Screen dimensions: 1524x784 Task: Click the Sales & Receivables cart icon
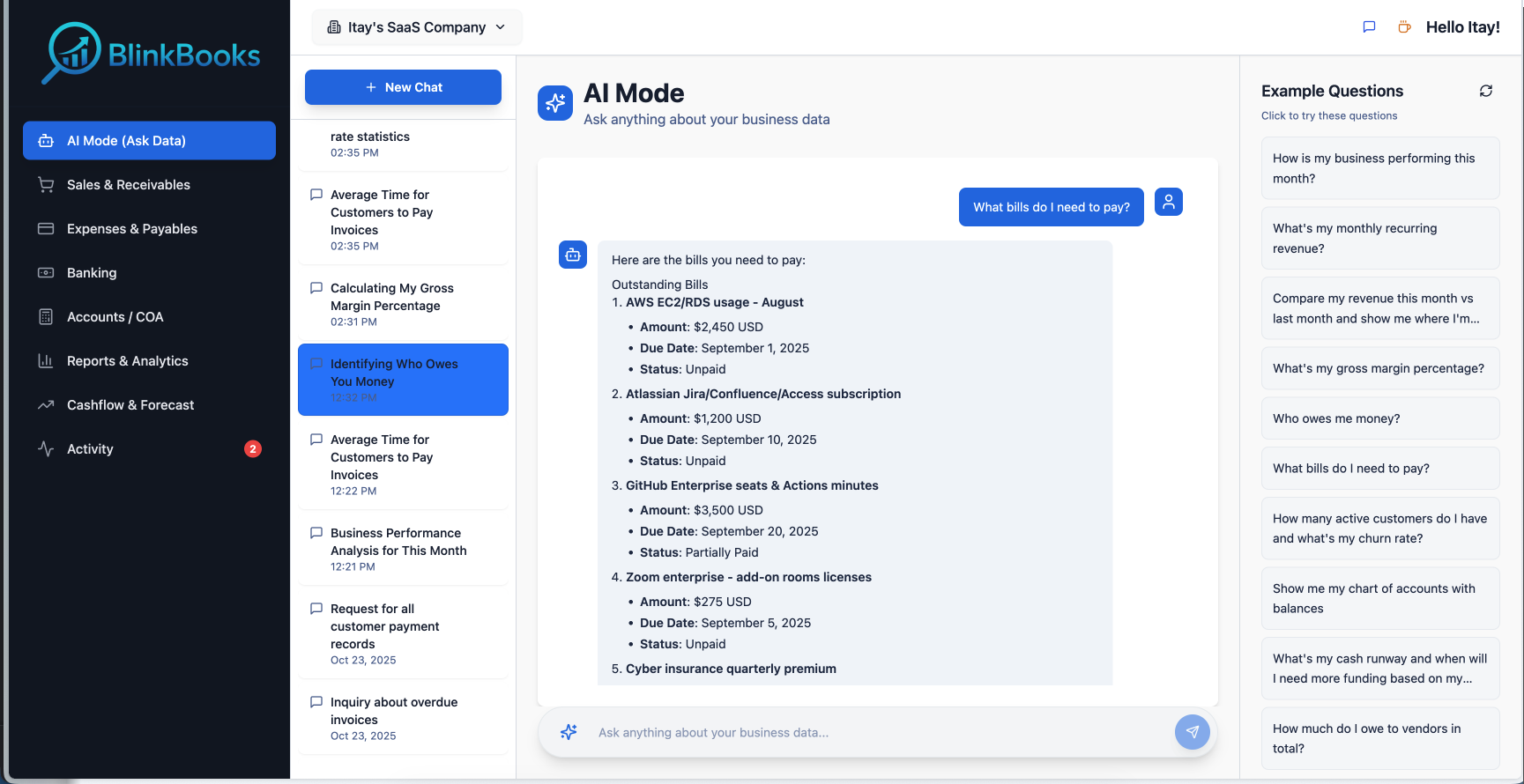coord(46,185)
